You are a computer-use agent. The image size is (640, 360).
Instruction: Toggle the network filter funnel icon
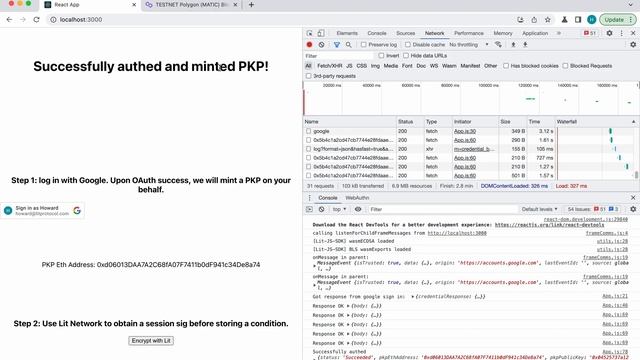click(x=336, y=44)
